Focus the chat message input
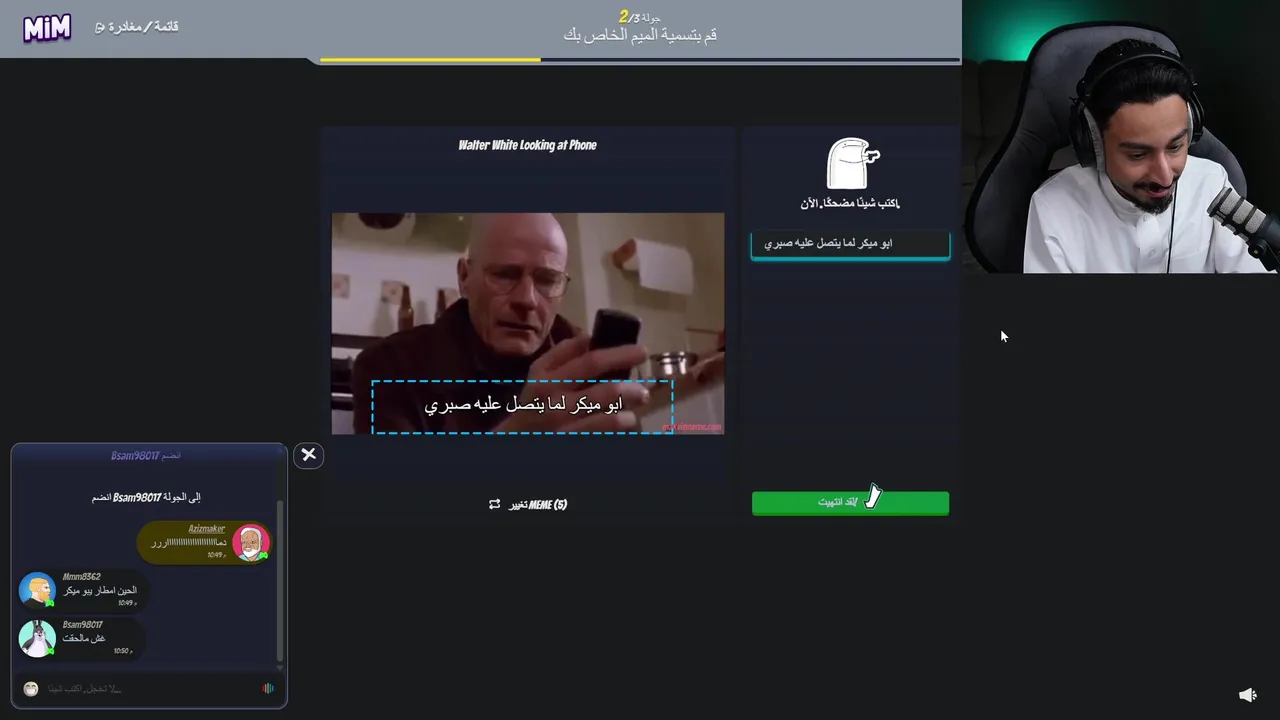The image size is (1280, 720). point(150,689)
